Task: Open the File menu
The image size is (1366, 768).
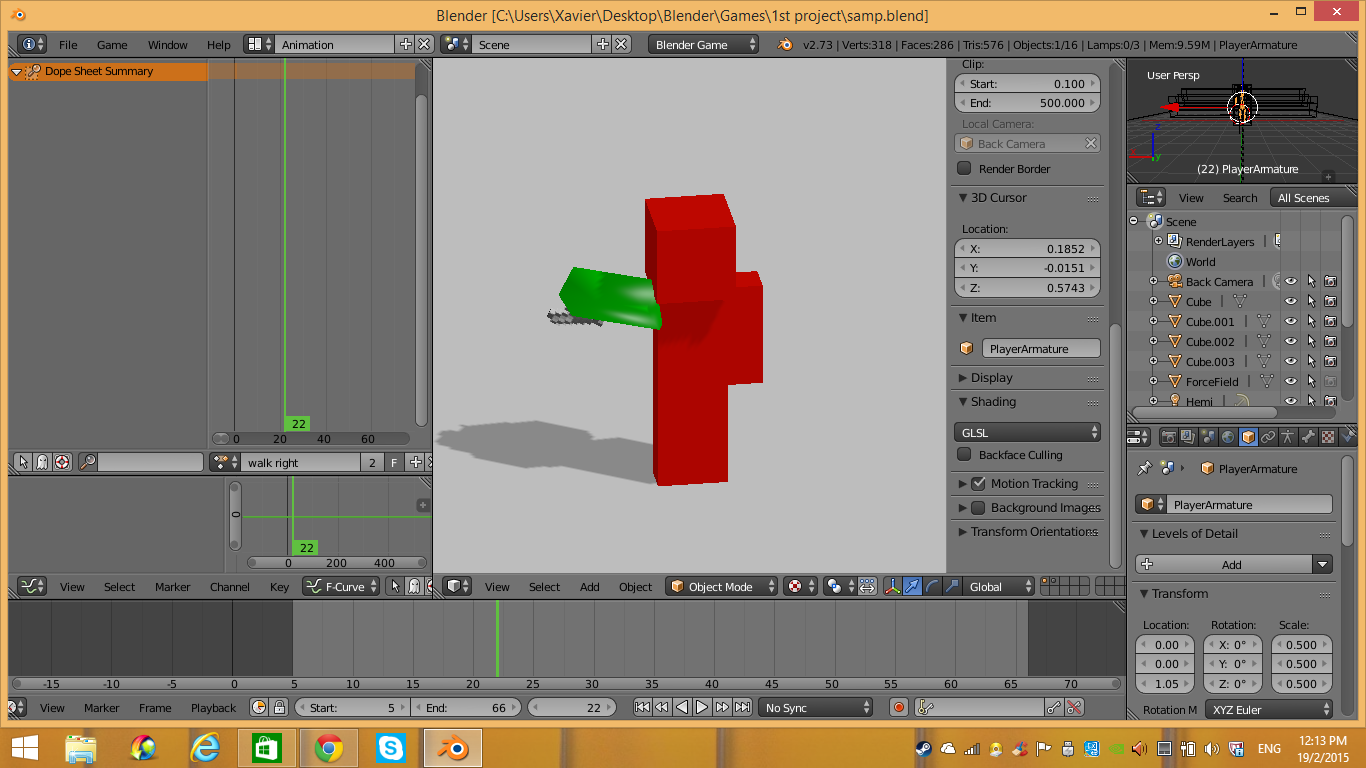Action: 68,44
